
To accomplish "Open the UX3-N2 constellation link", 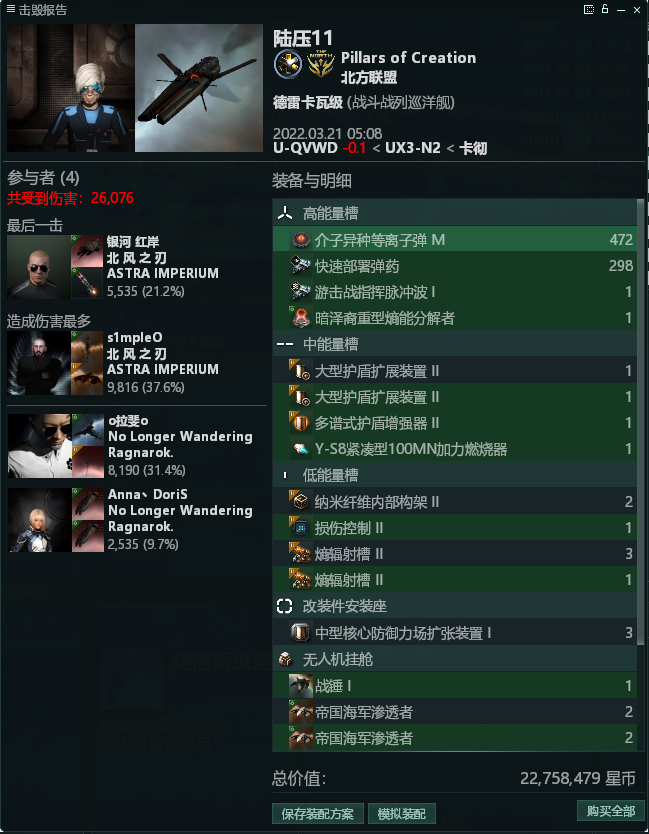I will coord(413,148).
